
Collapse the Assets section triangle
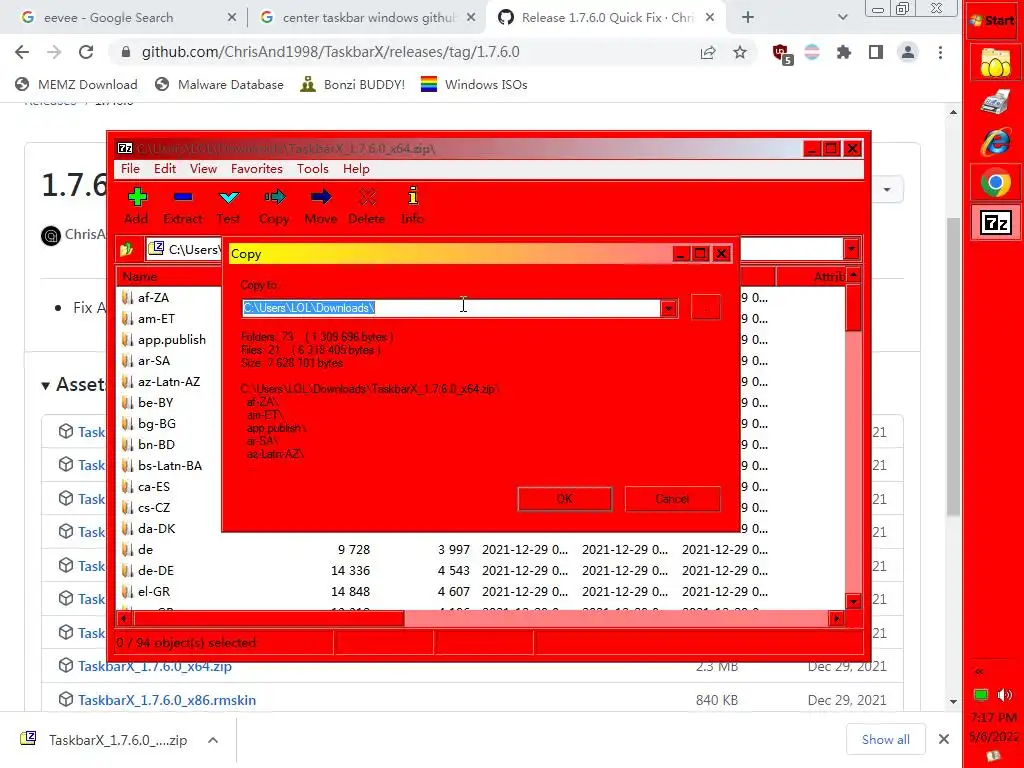click(45, 386)
